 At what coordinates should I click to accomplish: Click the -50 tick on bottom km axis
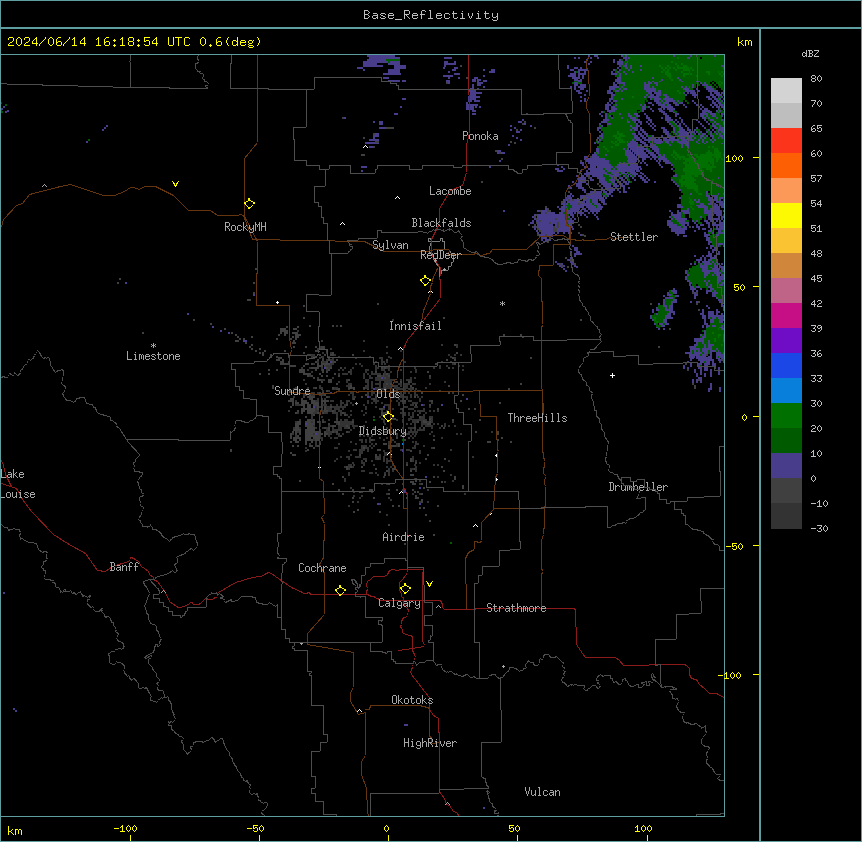pos(256,828)
